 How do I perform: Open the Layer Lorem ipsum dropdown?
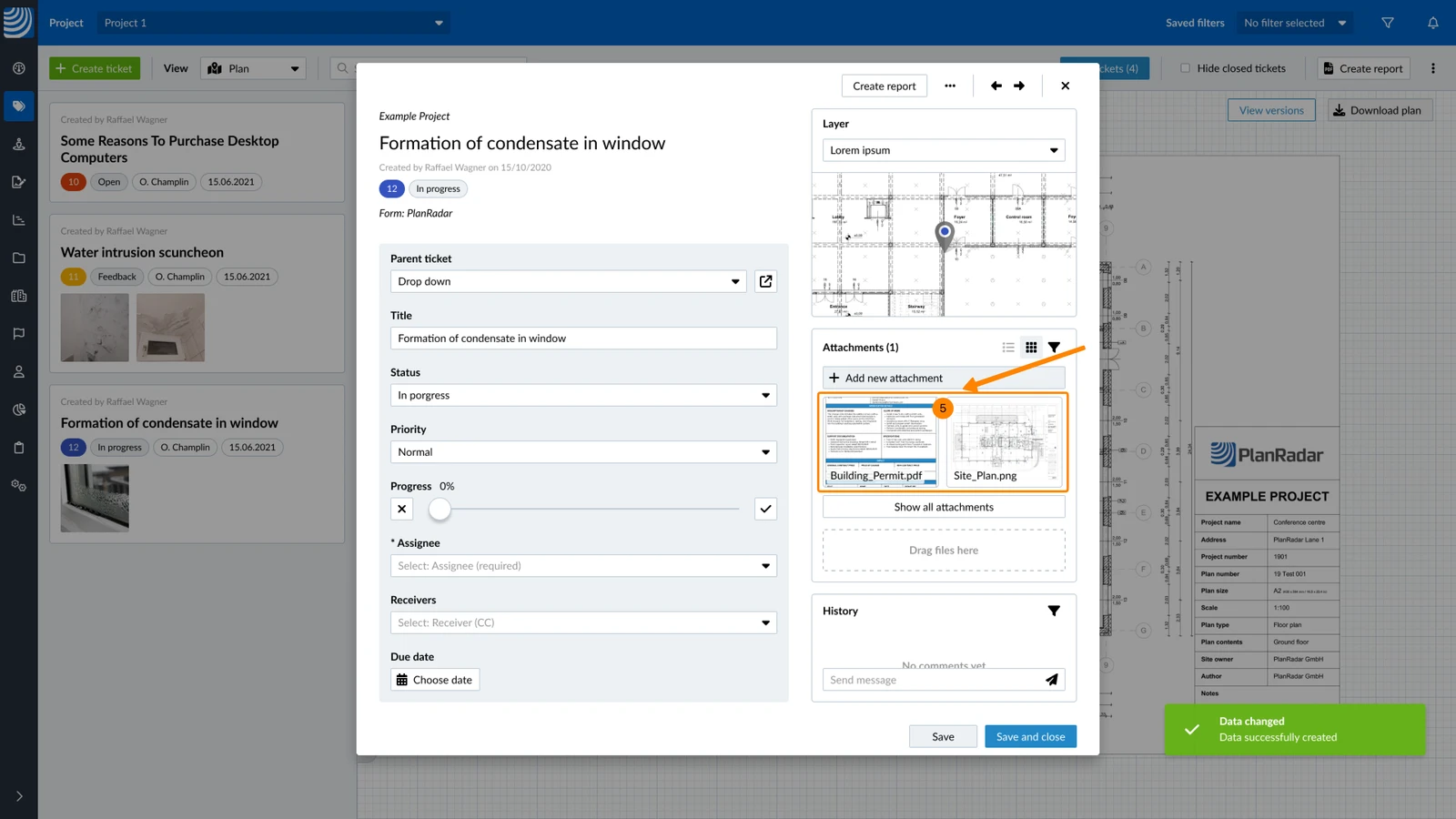[944, 150]
